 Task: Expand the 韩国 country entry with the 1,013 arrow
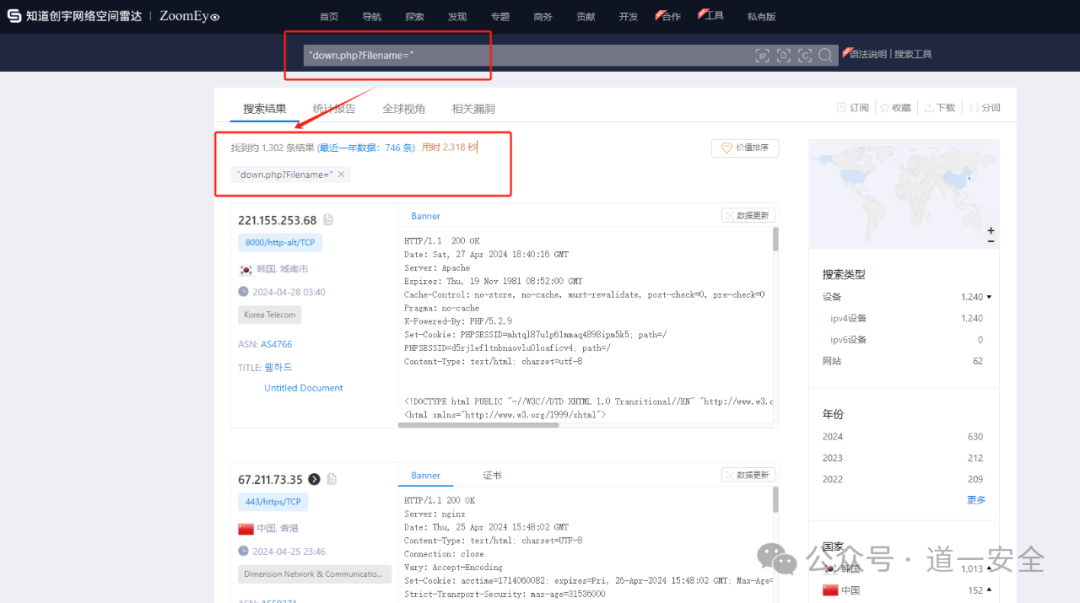pos(989,569)
